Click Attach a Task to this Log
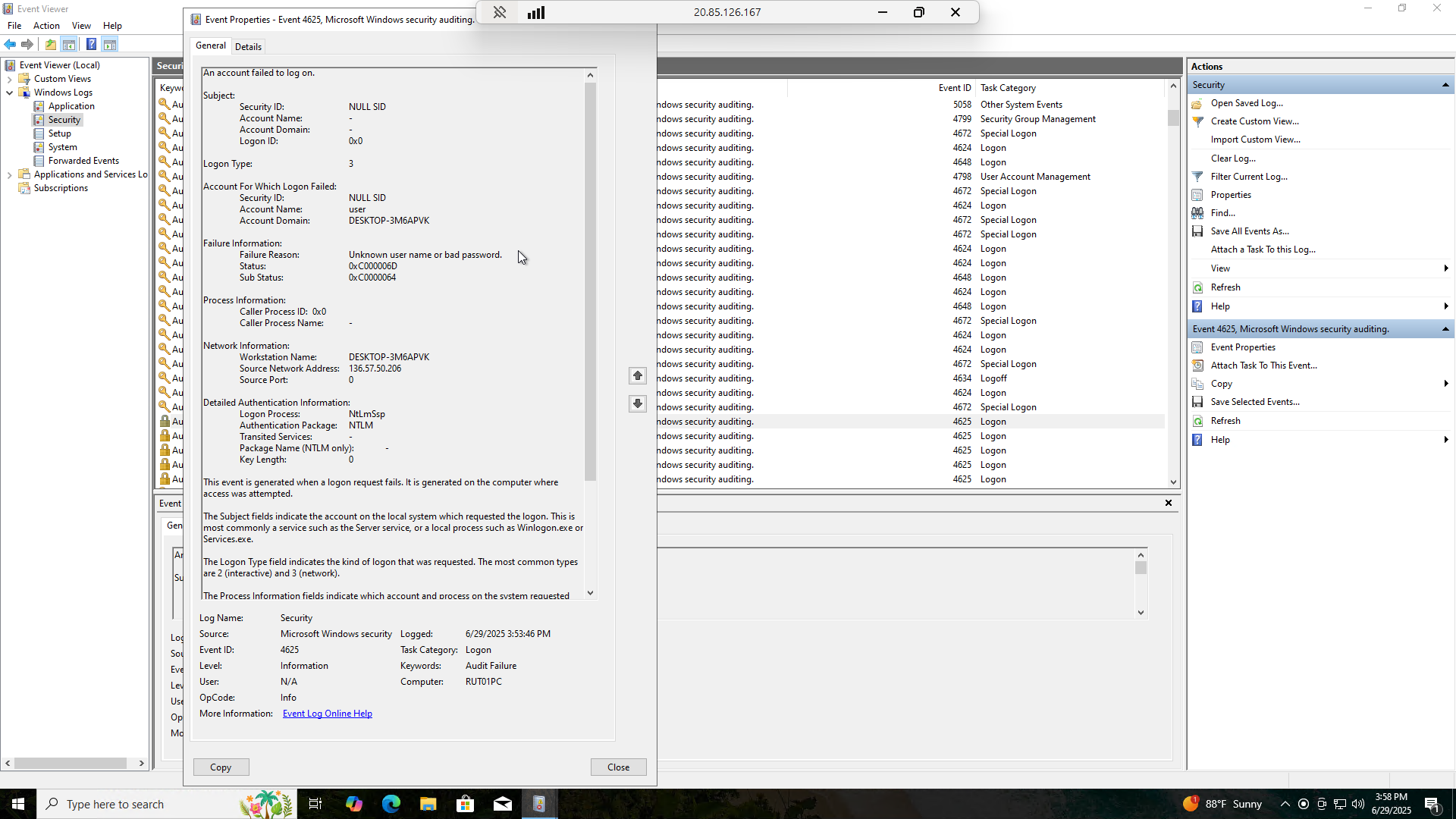Image resolution: width=1456 pixels, height=819 pixels. tap(1263, 249)
